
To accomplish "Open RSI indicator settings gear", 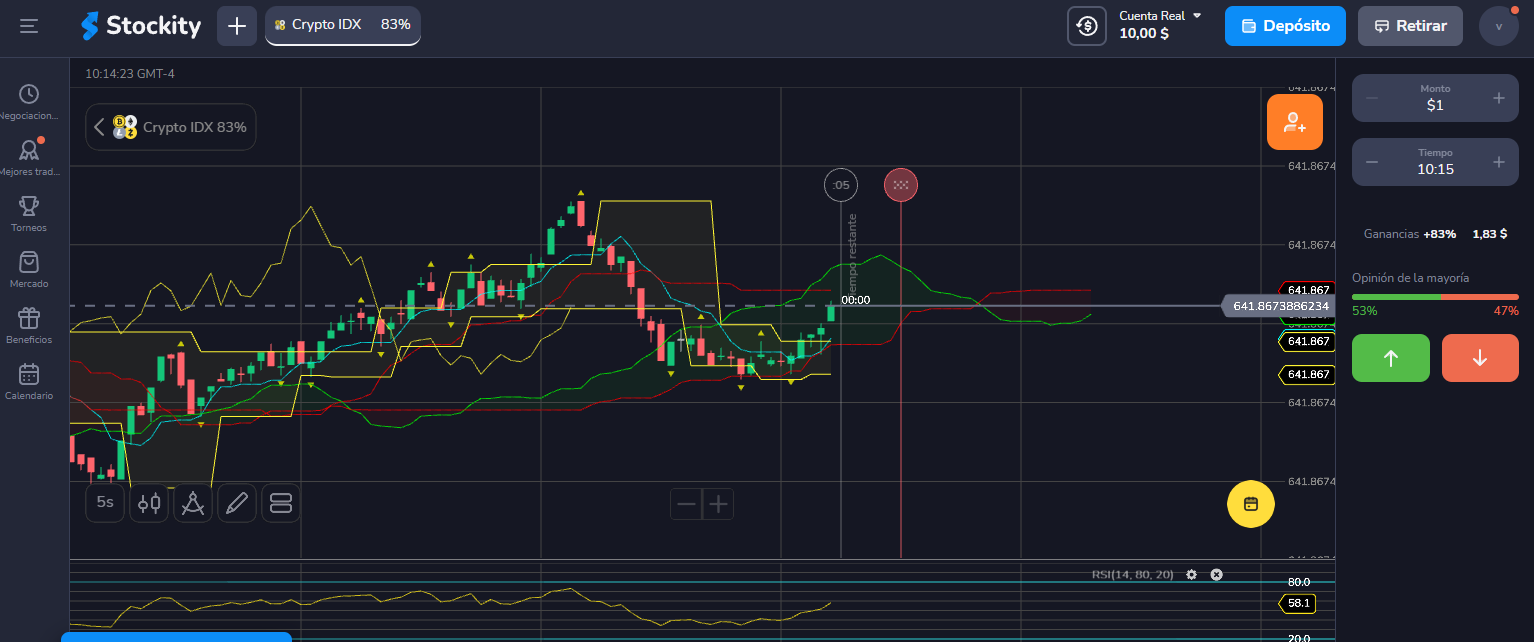I will [1191, 575].
